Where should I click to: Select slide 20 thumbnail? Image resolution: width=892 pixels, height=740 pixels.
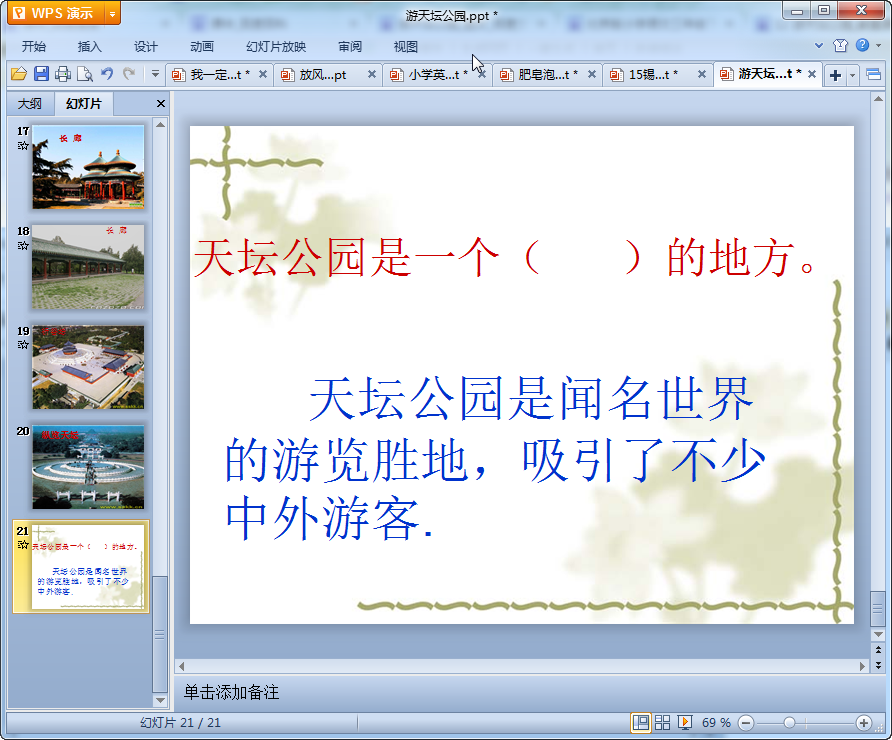(x=88, y=467)
